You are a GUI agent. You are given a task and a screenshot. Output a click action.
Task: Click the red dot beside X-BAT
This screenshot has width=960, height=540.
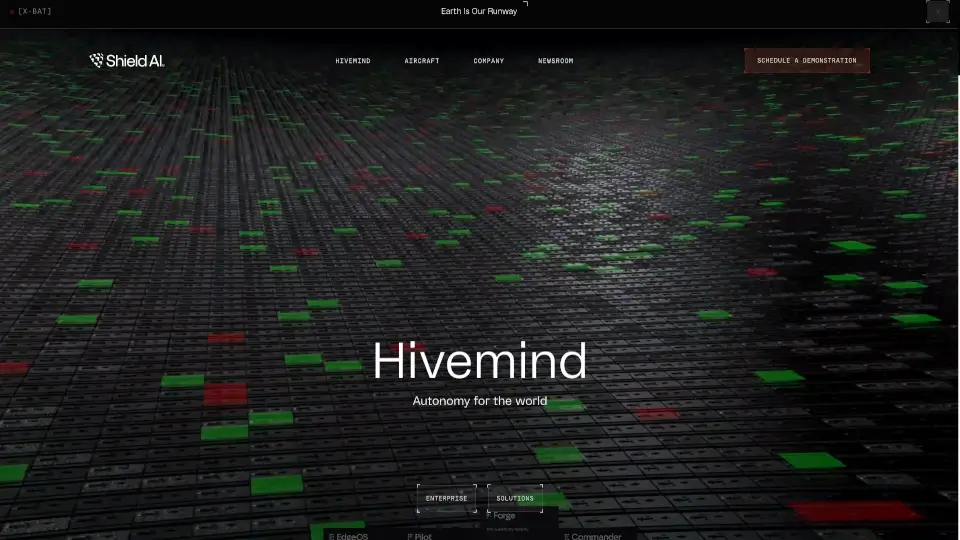tap(11, 12)
